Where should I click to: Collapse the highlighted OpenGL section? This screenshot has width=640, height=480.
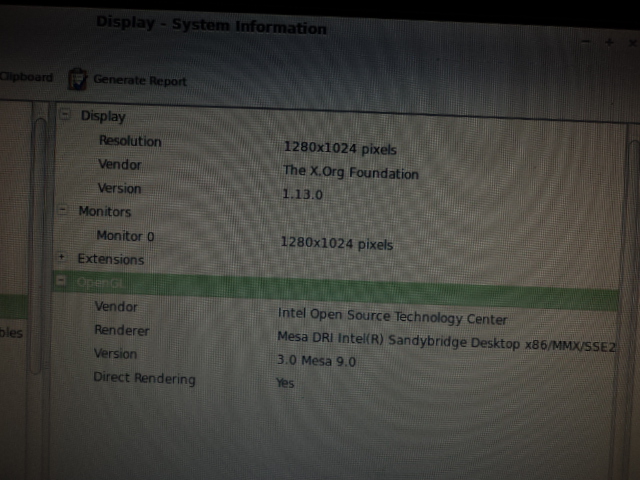pos(61,281)
